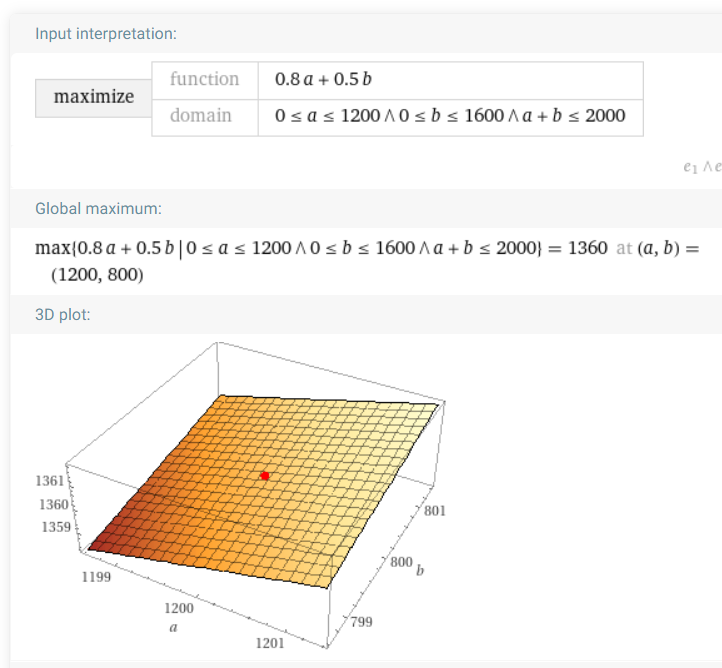
Task: Click the 1361 vertical axis tick label
Action: (49, 481)
